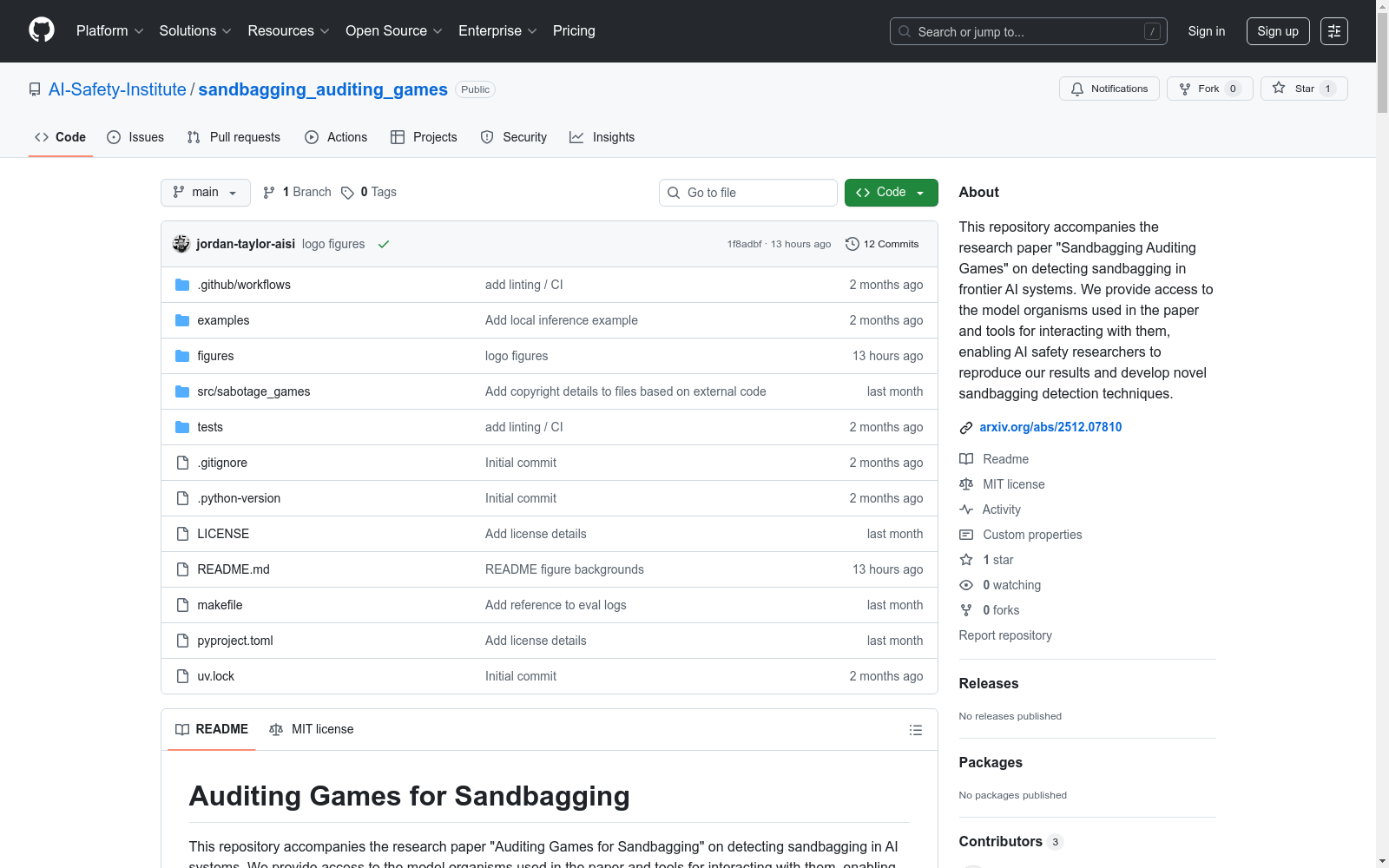Click the star icon beside '1 star'

[x=966, y=560]
